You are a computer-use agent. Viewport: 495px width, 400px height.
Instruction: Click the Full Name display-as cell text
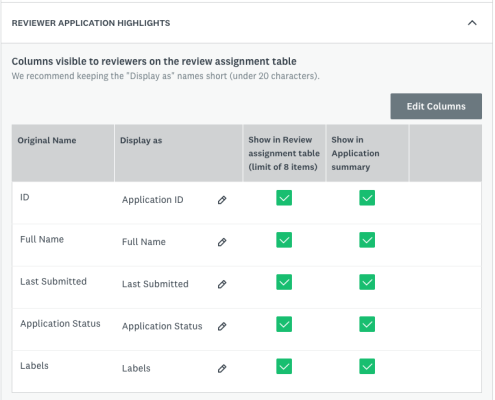(144, 242)
